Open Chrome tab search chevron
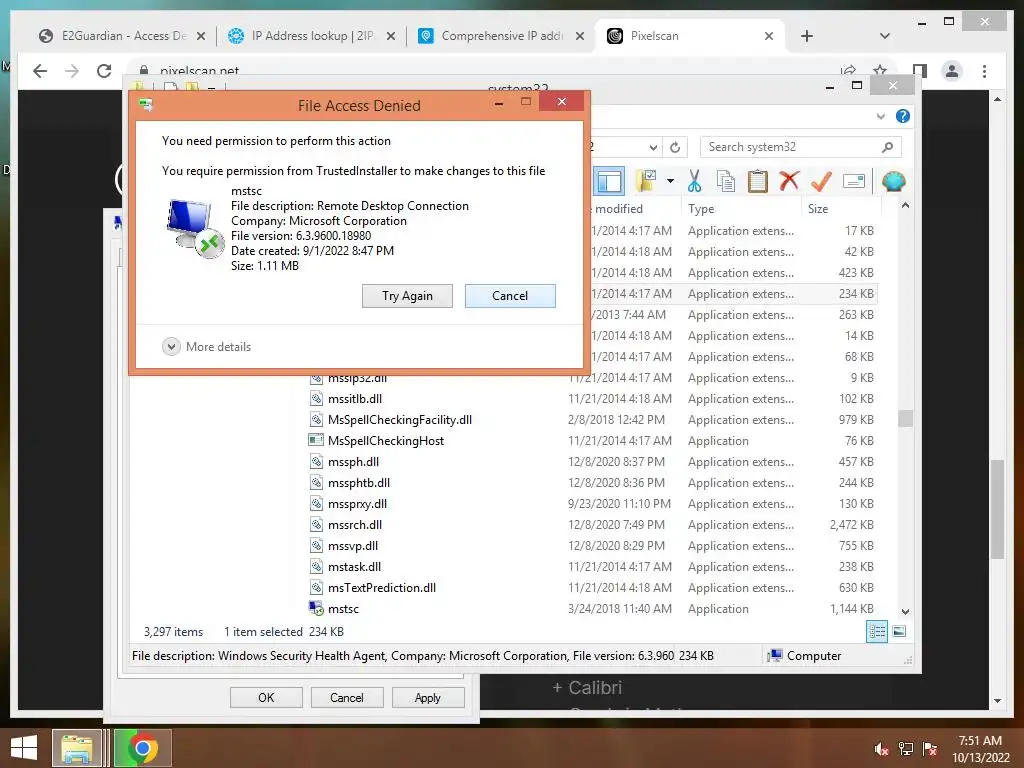 point(885,36)
